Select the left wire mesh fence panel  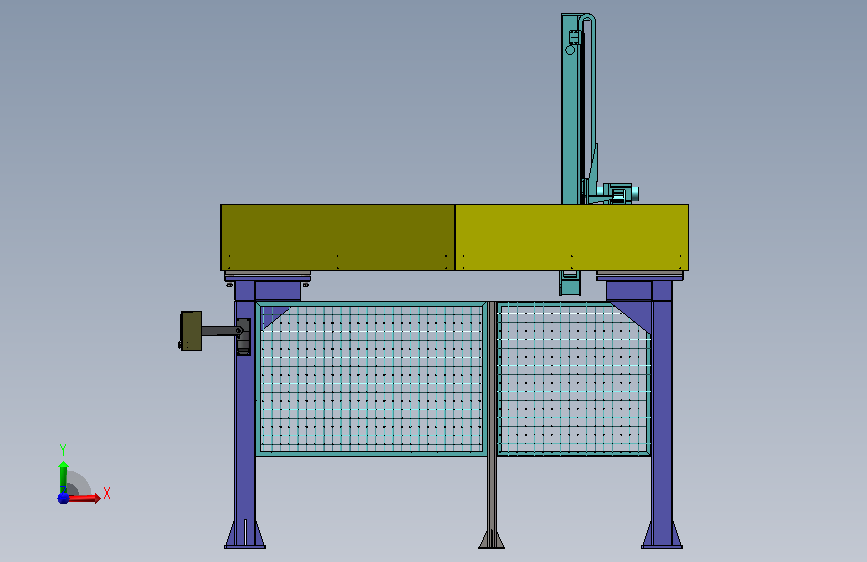pos(371,378)
